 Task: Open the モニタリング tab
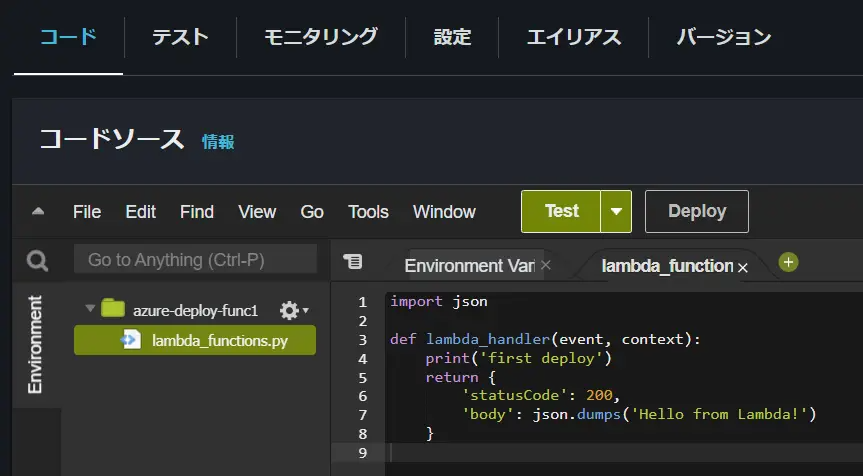321,37
